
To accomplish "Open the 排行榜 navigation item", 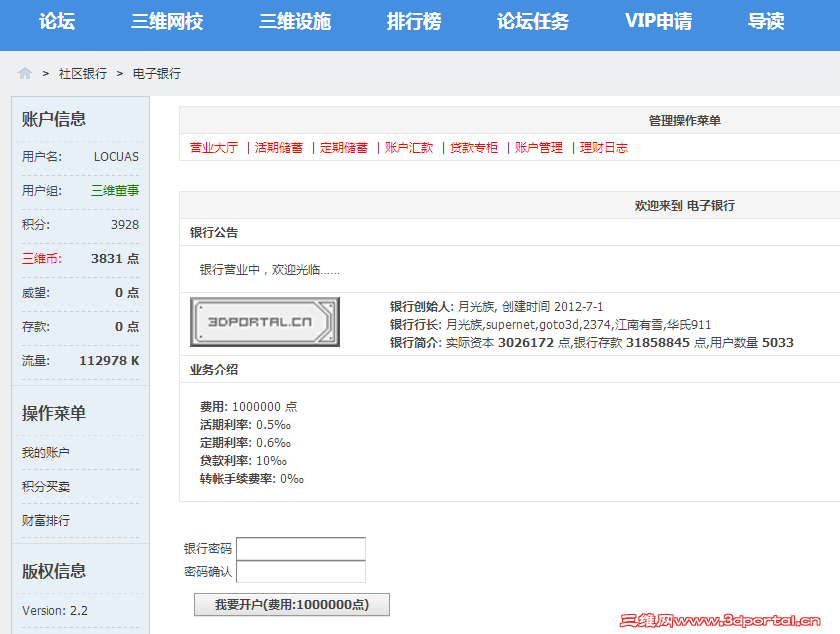I will (414, 21).
